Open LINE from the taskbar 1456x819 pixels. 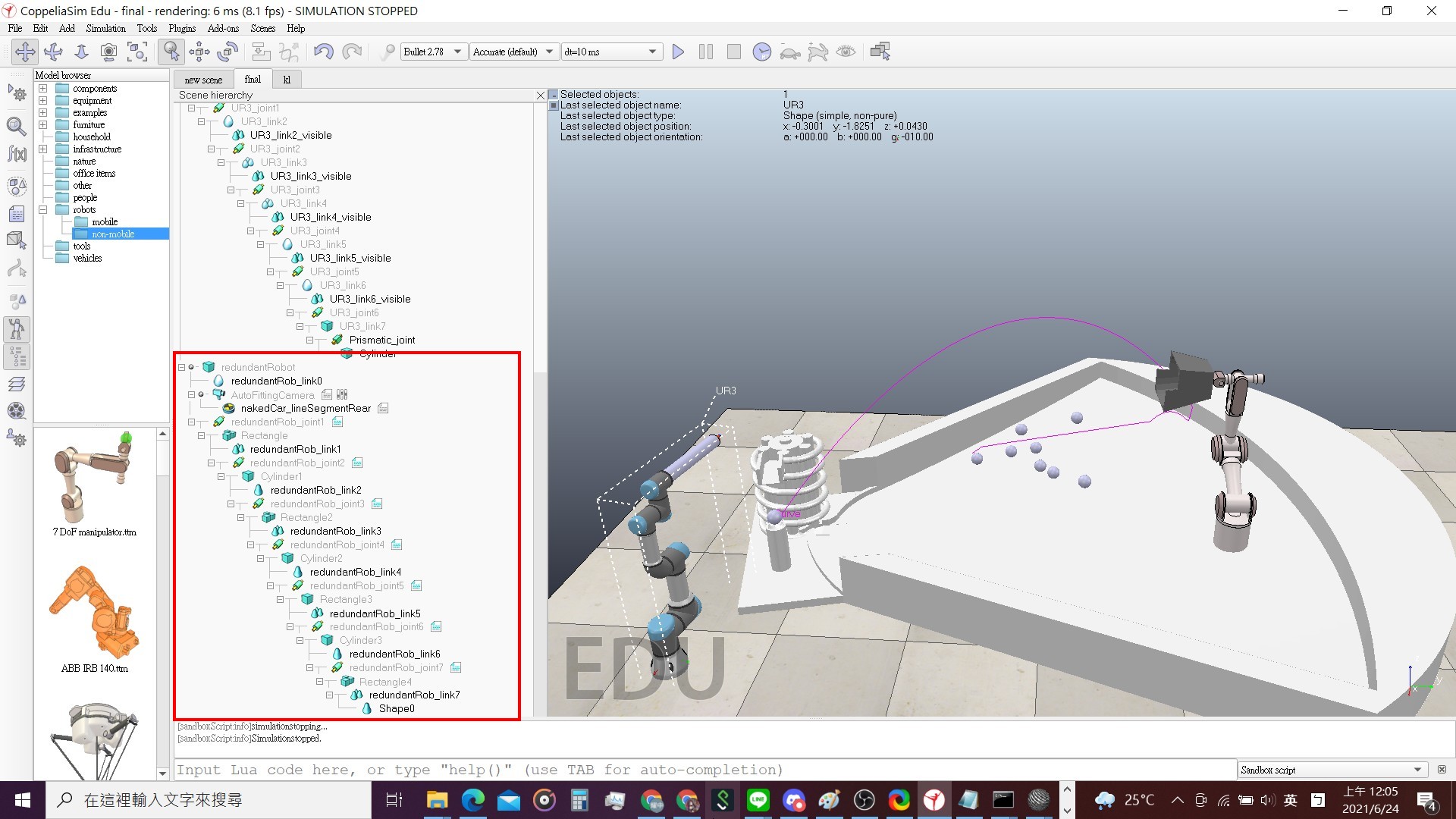tap(758, 800)
